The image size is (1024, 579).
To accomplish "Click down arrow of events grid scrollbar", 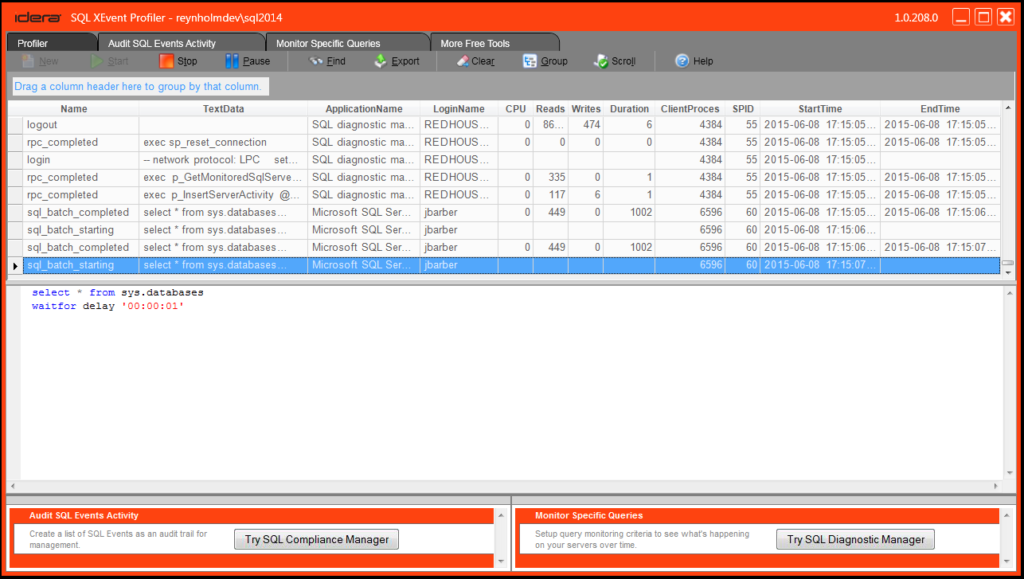I will click(x=1008, y=272).
